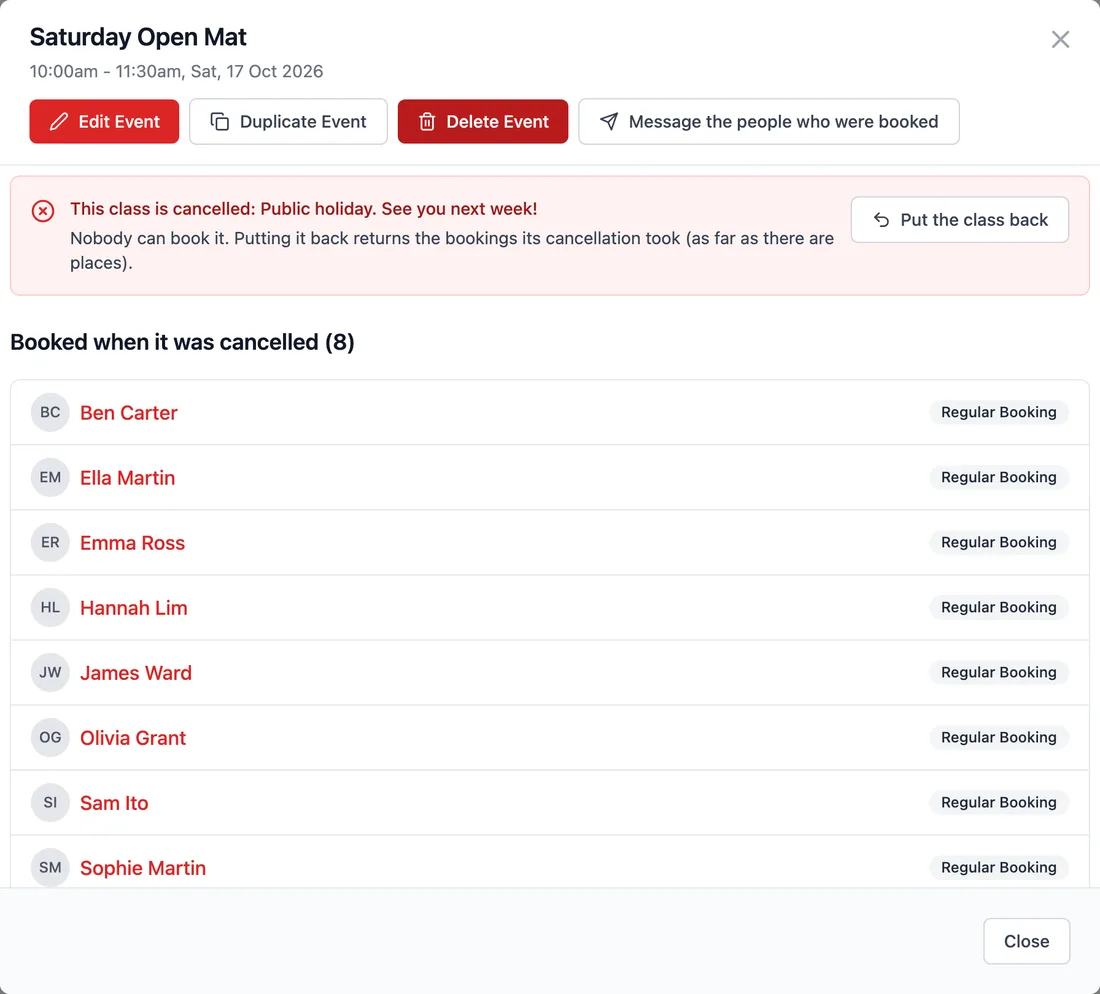This screenshot has width=1100, height=994.
Task: Click the Put the class back button label
Action: pos(974,220)
